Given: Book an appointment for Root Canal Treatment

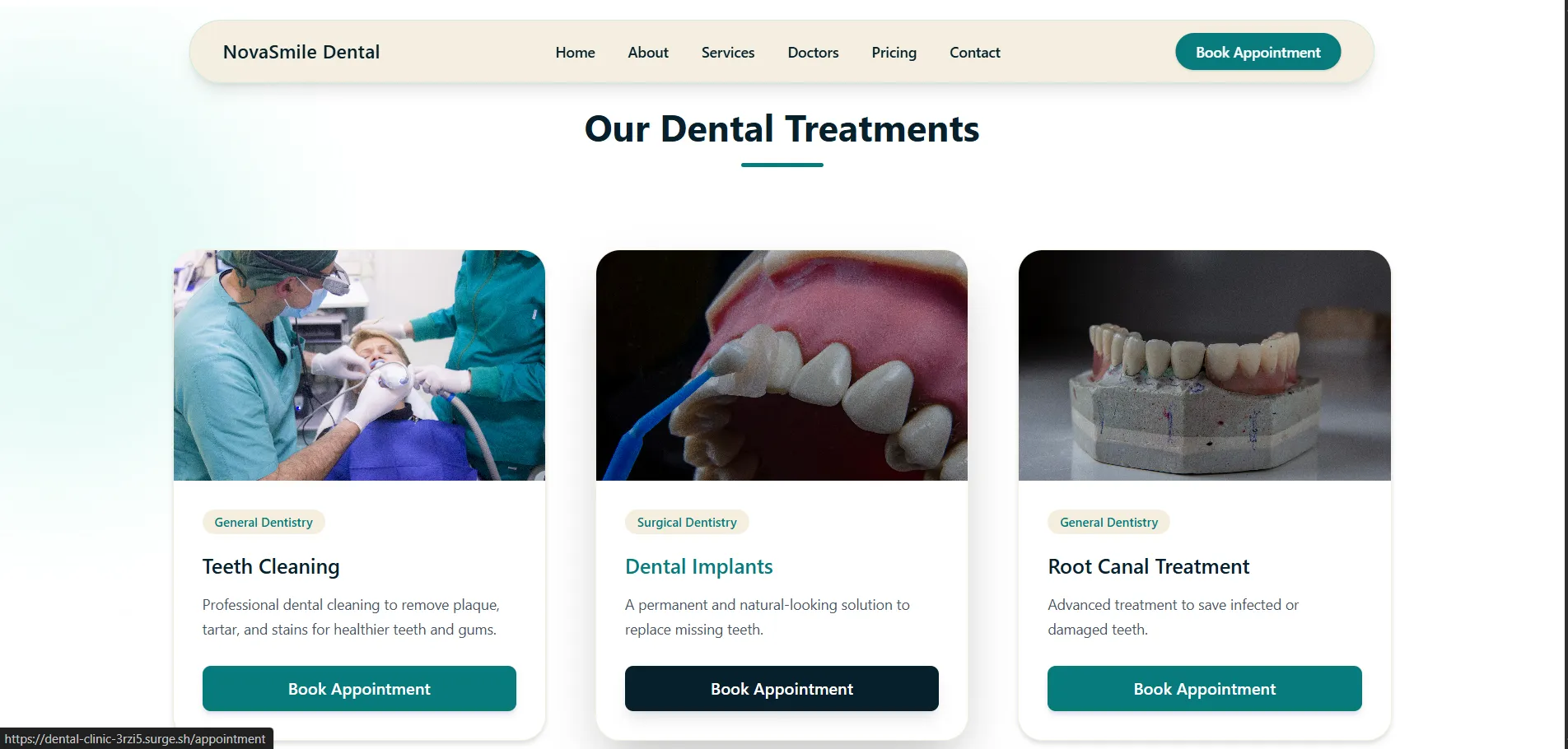Looking at the screenshot, I should pos(1204,689).
